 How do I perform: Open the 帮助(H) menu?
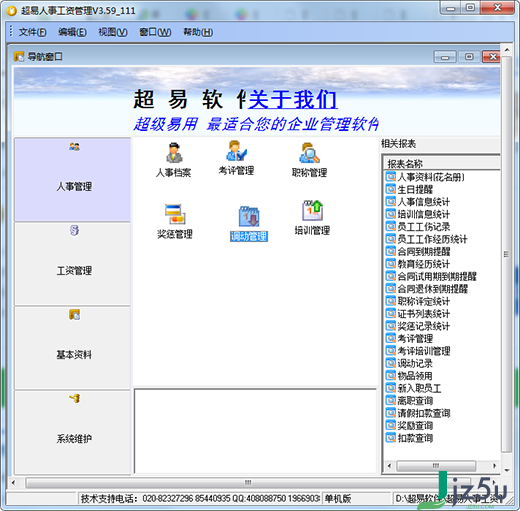click(x=198, y=32)
